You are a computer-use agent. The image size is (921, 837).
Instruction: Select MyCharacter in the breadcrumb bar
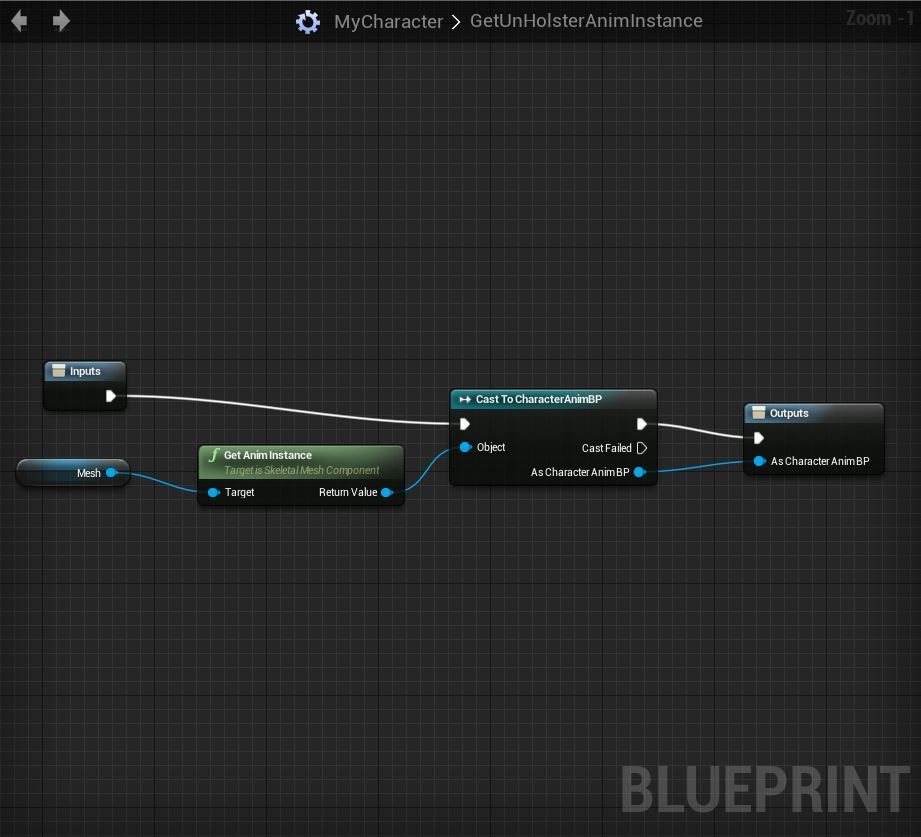[x=388, y=20]
